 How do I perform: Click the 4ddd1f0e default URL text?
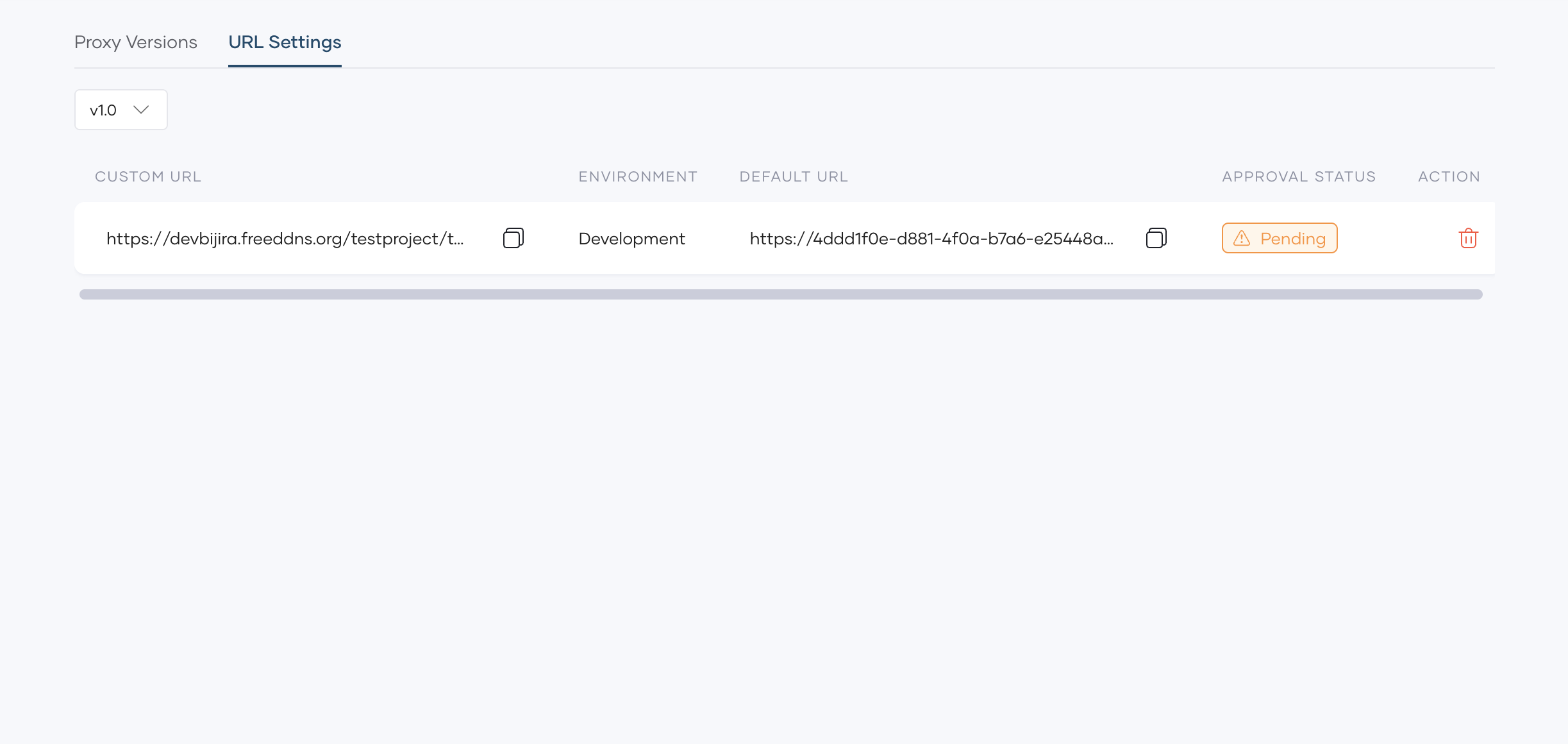click(931, 239)
